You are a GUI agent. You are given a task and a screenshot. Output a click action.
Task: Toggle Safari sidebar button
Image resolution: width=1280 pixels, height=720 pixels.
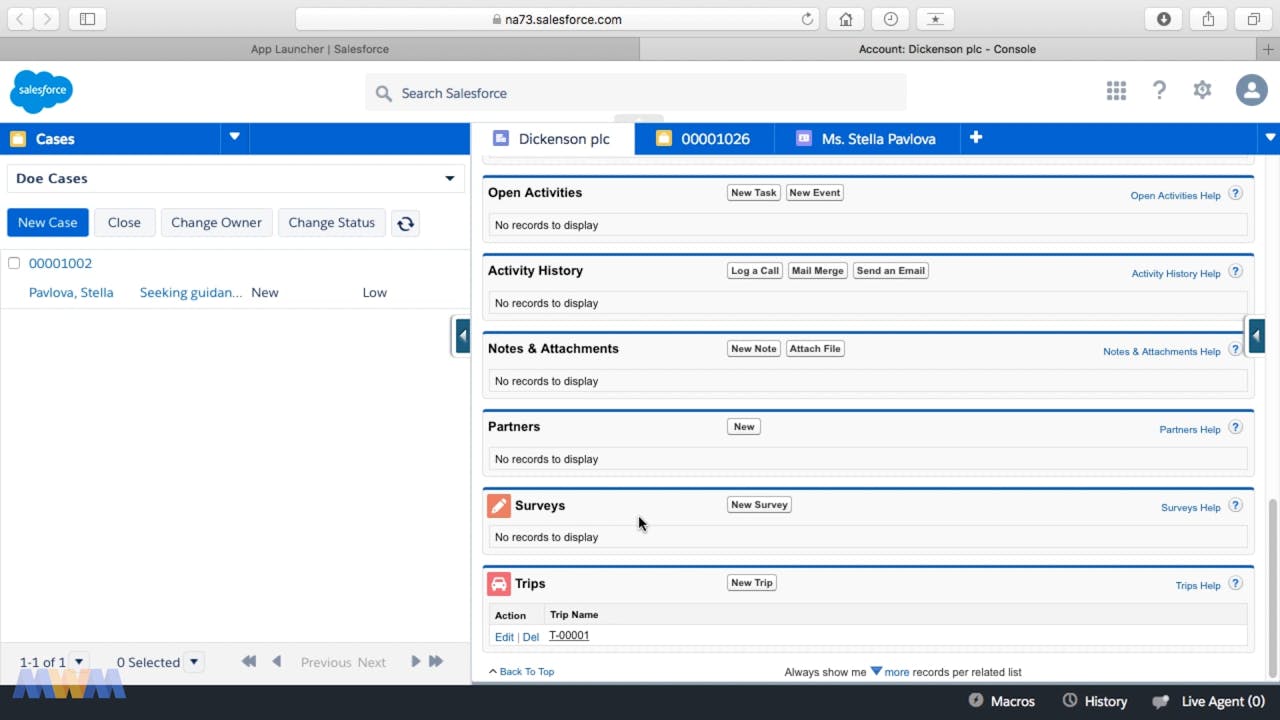coord(87,19)
